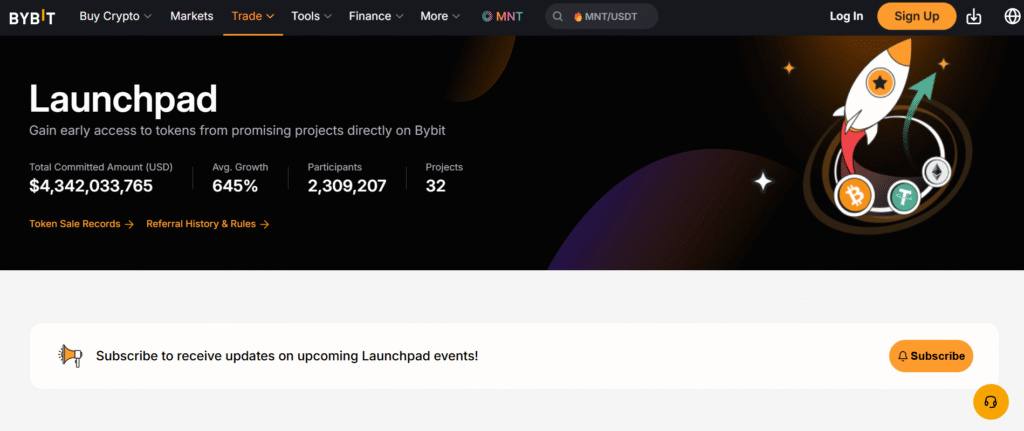Open Token Sale Records link
1024x431 pixels.
[x=82, y=224]
